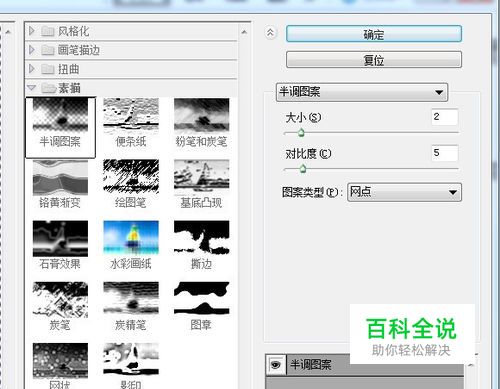Viewport: 500px width, 389px height.
Task: Toggle eye visibility of 半调图案 effect layer
Action: 276,365
